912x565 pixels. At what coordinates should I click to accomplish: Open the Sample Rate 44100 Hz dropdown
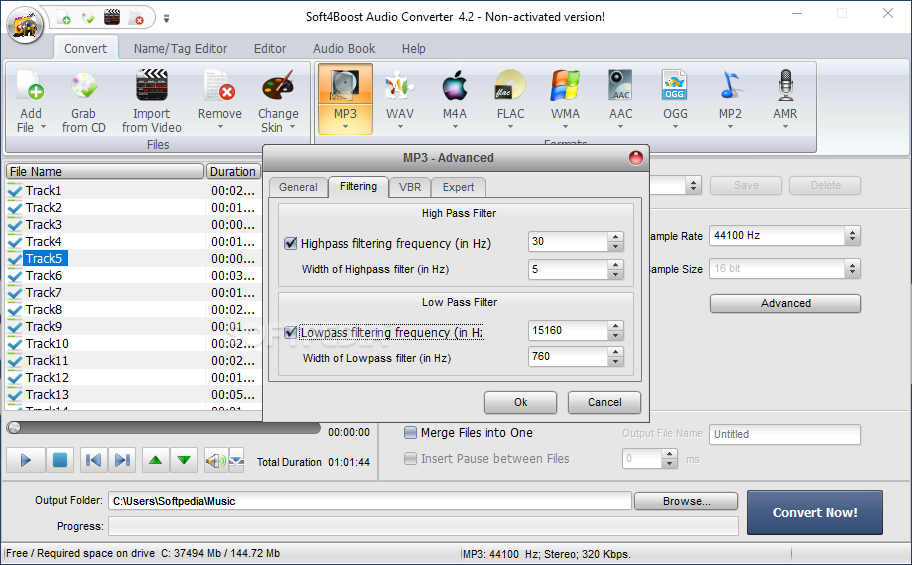click(x=852, y=236)
